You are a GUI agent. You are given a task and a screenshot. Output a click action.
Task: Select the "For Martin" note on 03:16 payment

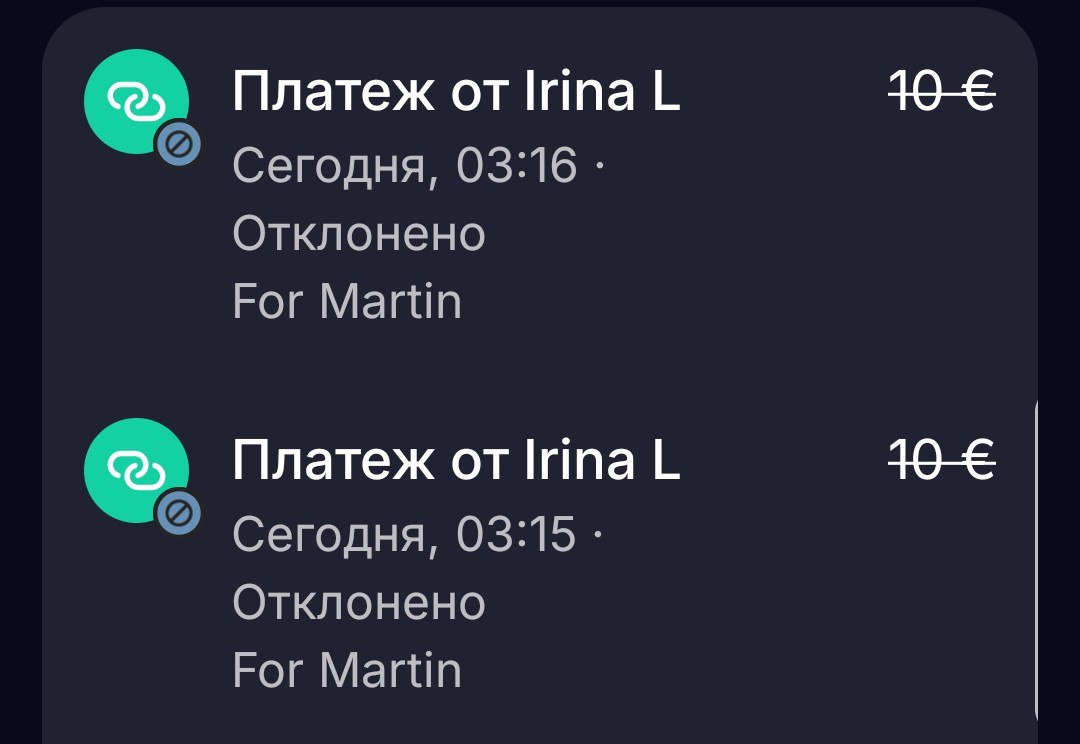pos(347,301)
